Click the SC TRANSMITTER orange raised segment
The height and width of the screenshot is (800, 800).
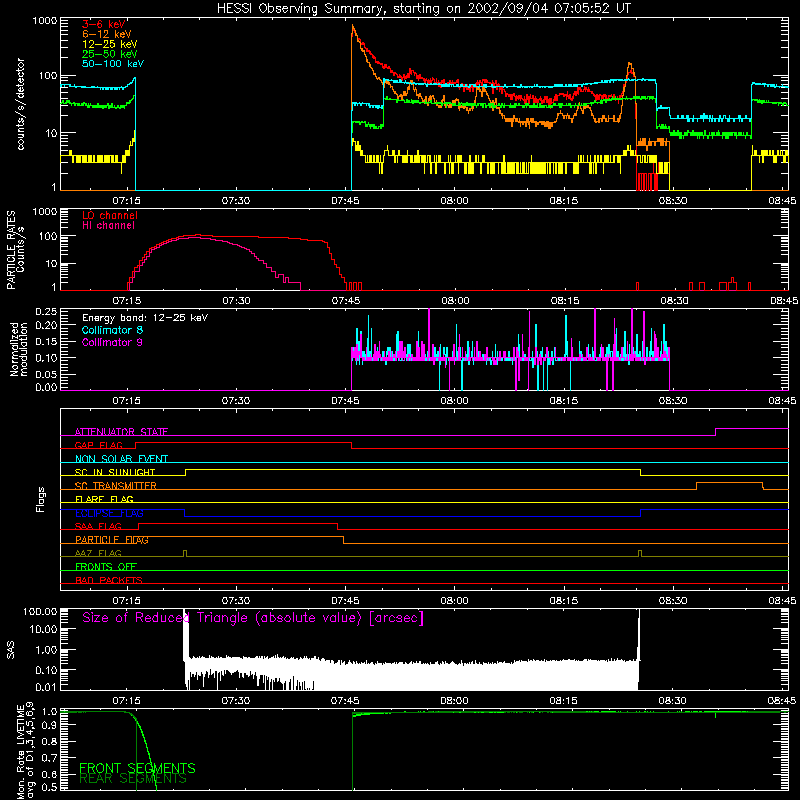730,482
